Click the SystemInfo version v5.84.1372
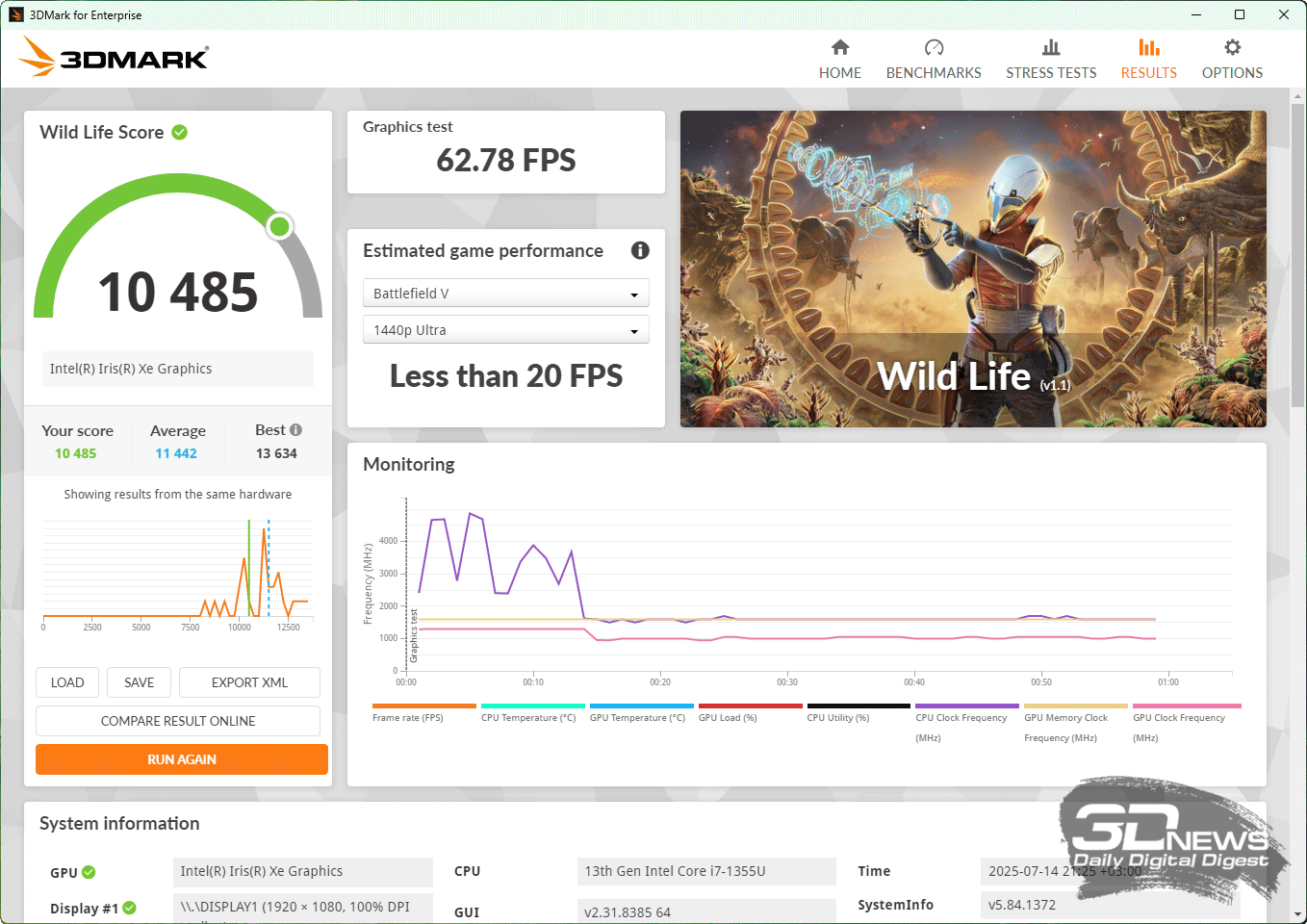 tap(1111, 905)
